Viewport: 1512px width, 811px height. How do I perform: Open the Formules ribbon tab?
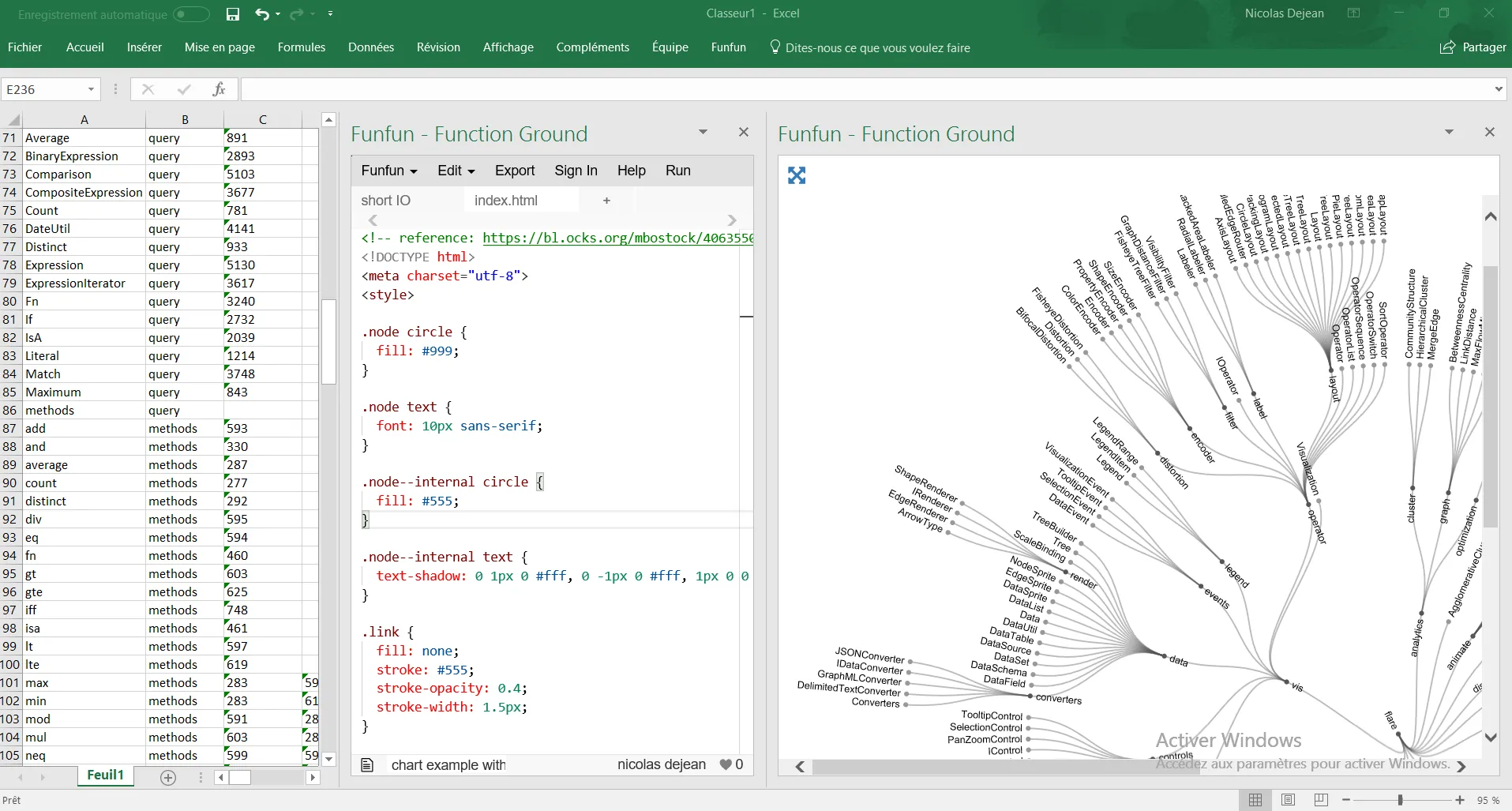301,47
